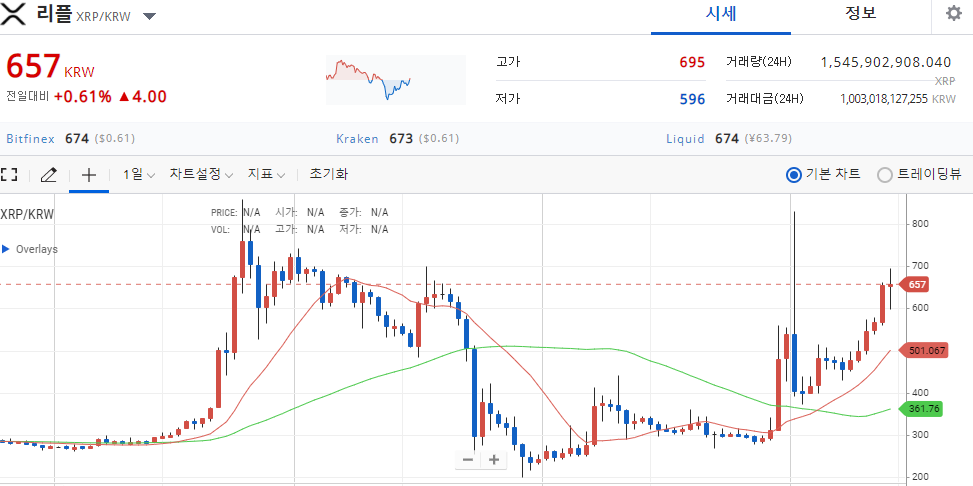The width and height of the screenshot is (973, 486).
Task: Click the 800 price axis label
Action: [920, 223]
